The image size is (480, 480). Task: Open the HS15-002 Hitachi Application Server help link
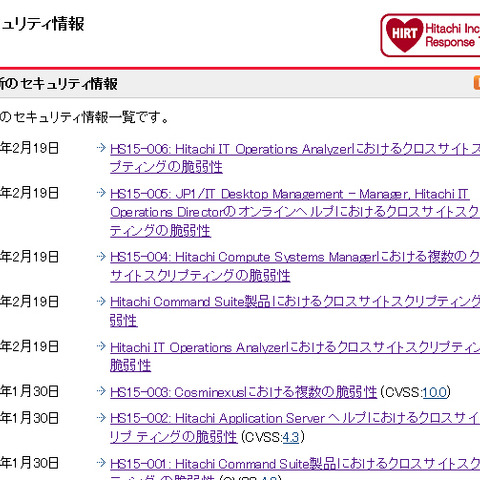[x=295, y=427]
